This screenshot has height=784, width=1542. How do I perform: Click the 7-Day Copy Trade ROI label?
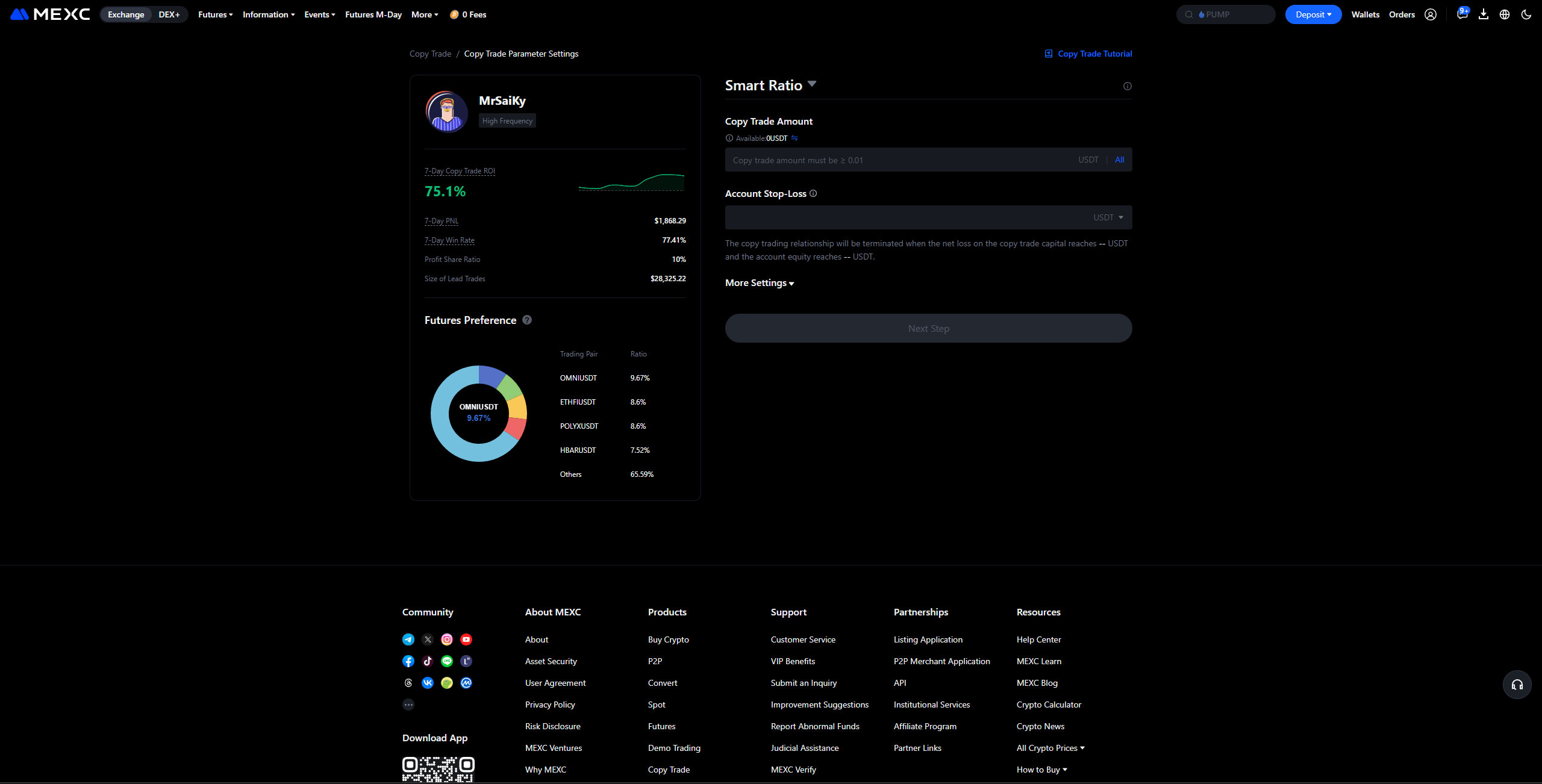pos(460,171)
